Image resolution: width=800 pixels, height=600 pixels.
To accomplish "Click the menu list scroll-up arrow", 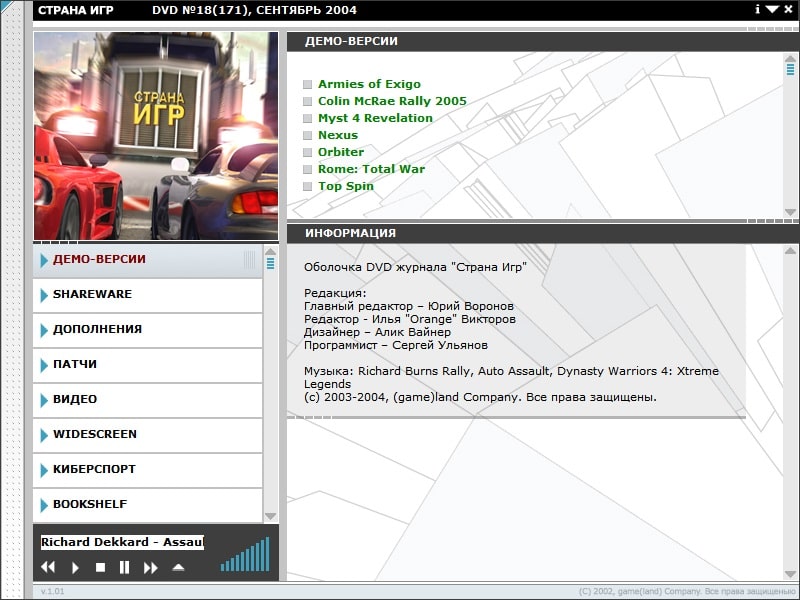I will coord(270,251).
